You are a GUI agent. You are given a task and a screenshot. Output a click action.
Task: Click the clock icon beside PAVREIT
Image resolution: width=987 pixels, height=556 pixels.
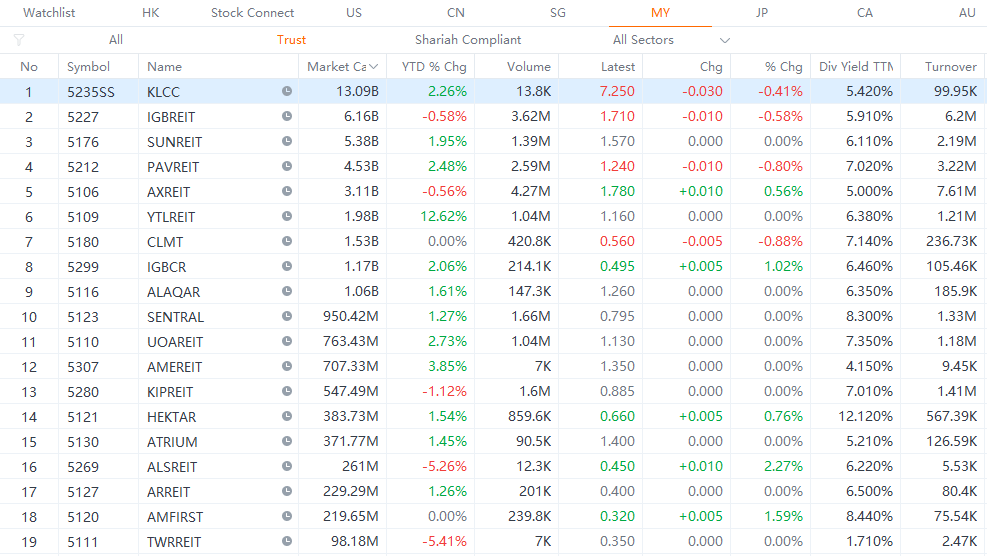(286, 166)
